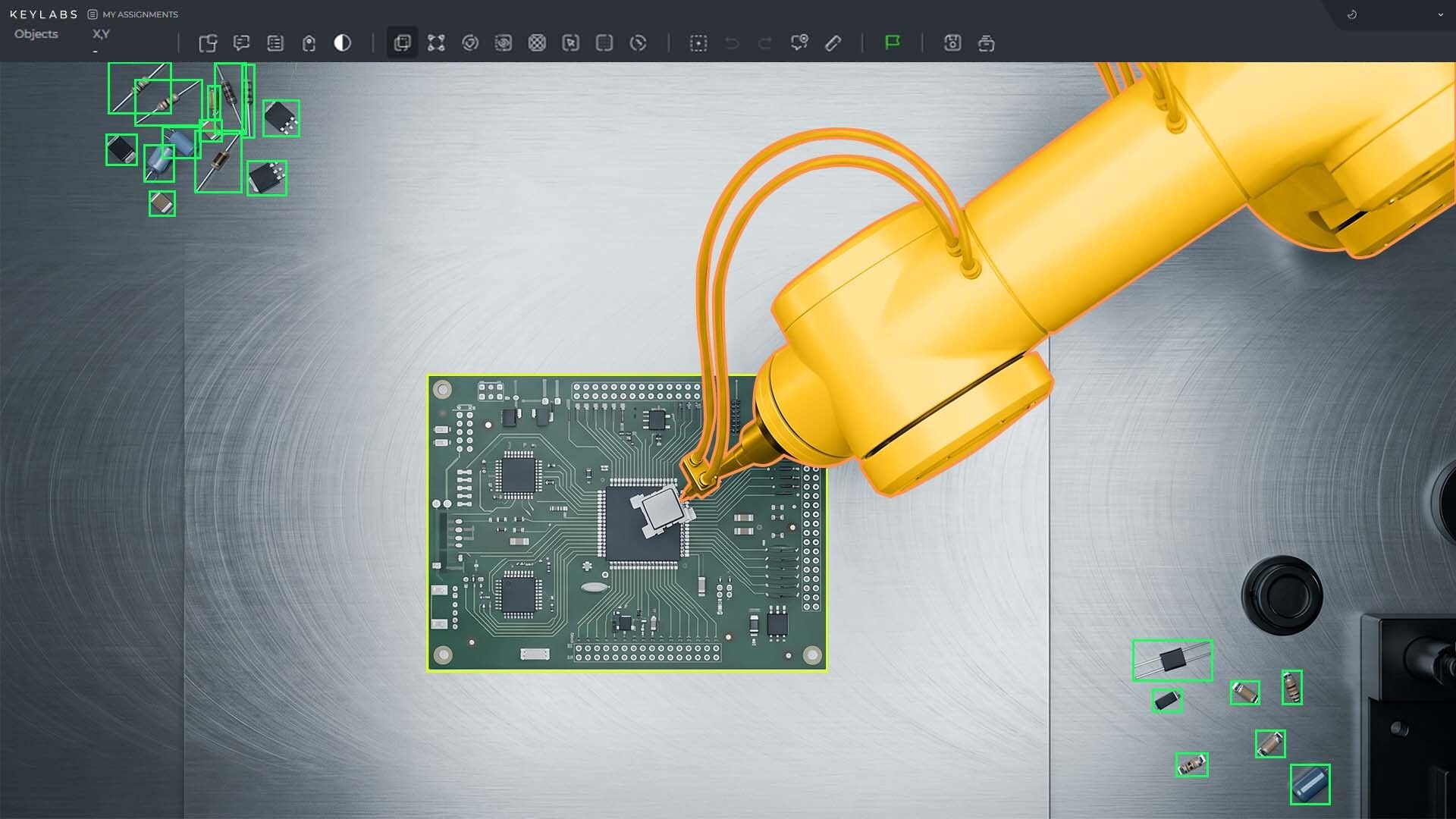Image resolution: width=1456 pixels, height=819 pixels.
Task: Open the tag labels tool
Action: coord(309,43)
